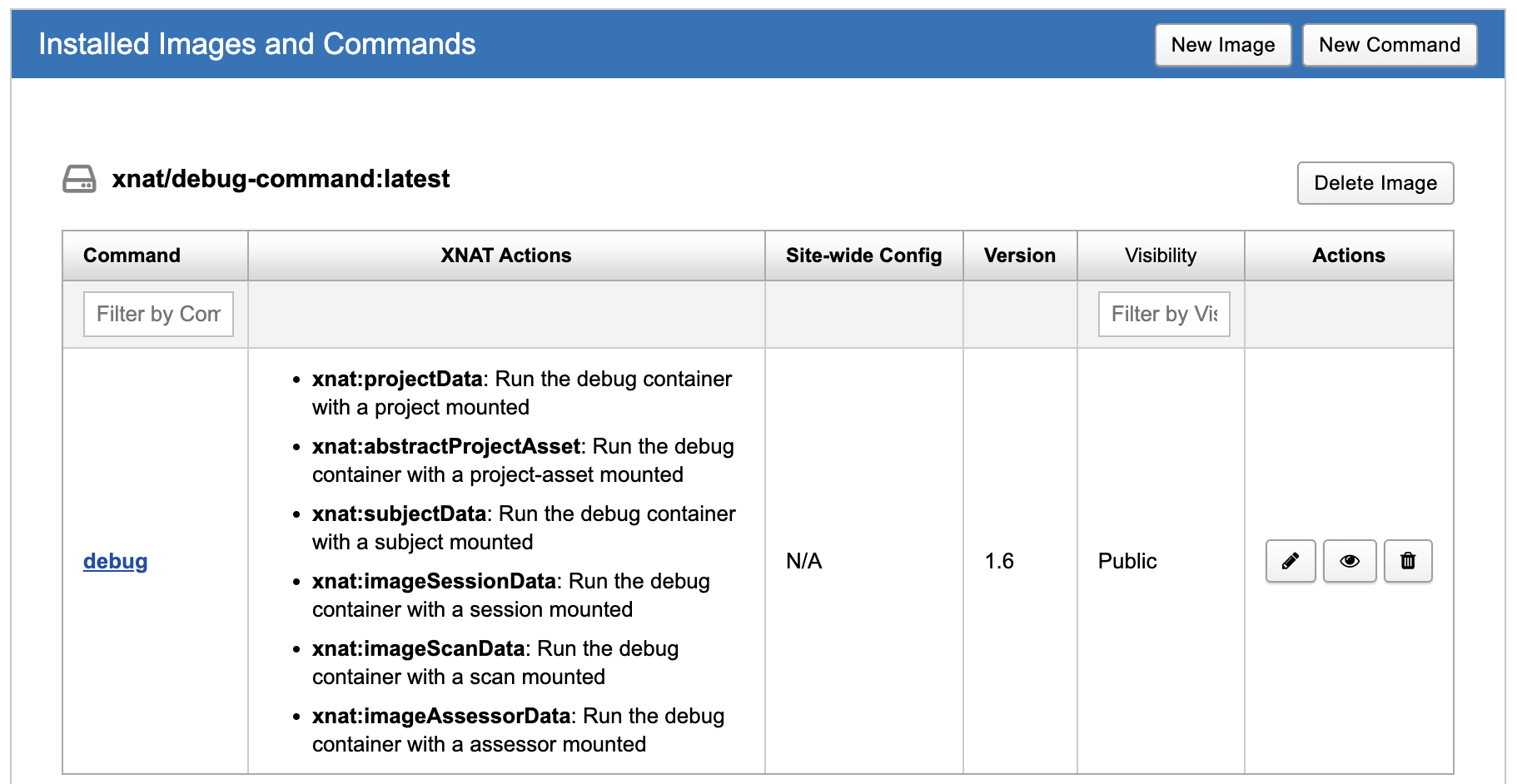Focus the Filter by Command field
Image resolution: width=1517 pixels, height=784 pixels.
[x=158, y=314]
